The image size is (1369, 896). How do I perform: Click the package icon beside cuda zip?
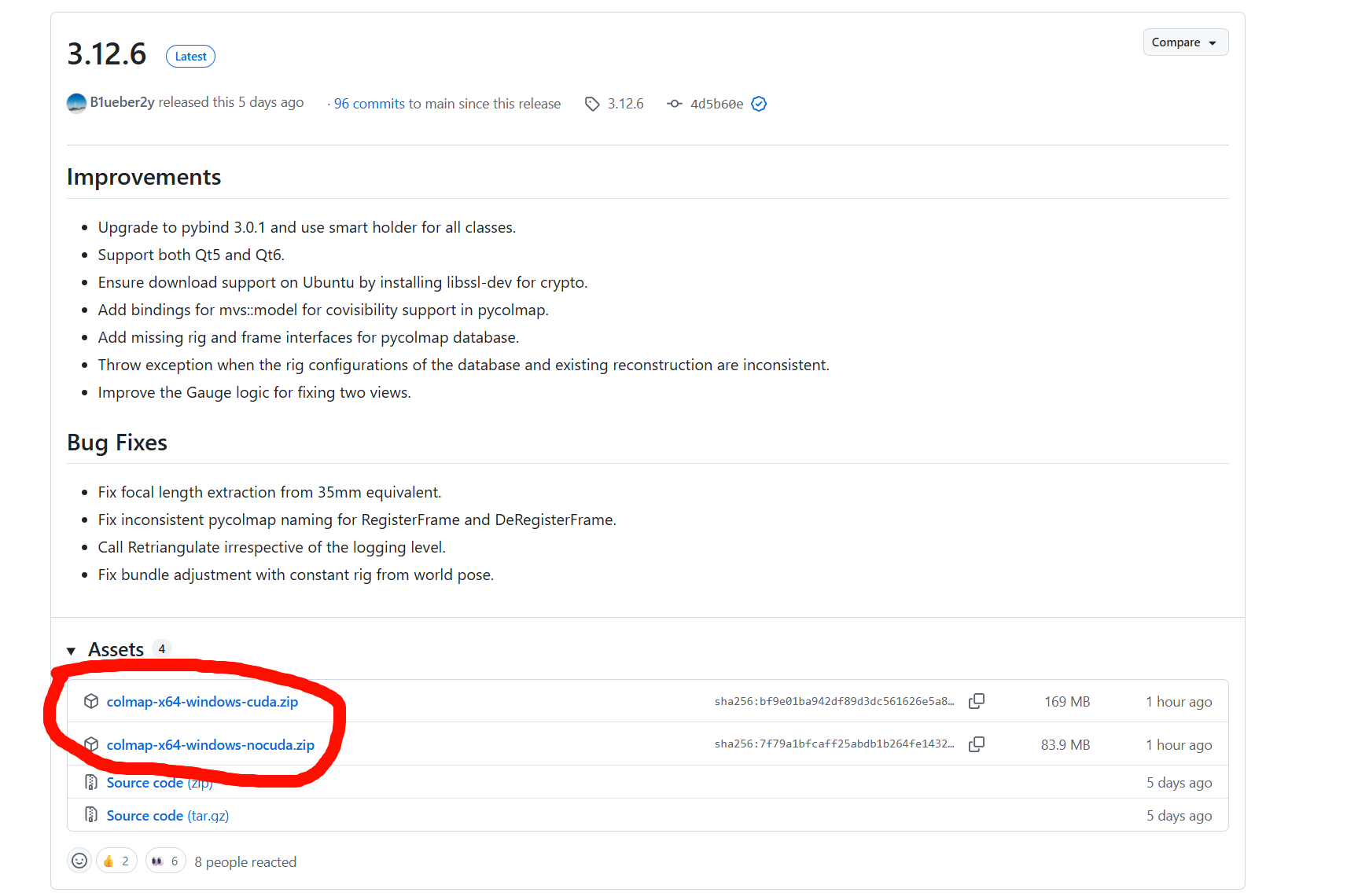tap(91, 701)
